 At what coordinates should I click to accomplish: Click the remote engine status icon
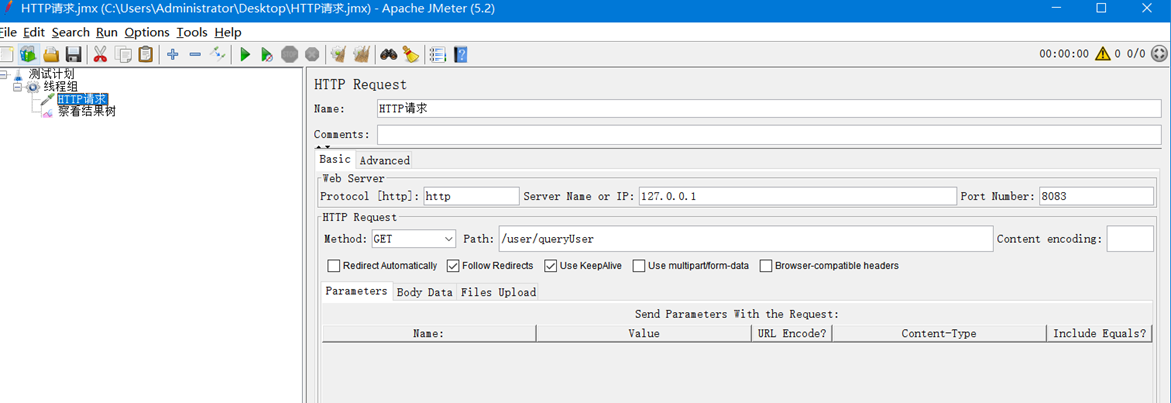tap(1158, 54)
